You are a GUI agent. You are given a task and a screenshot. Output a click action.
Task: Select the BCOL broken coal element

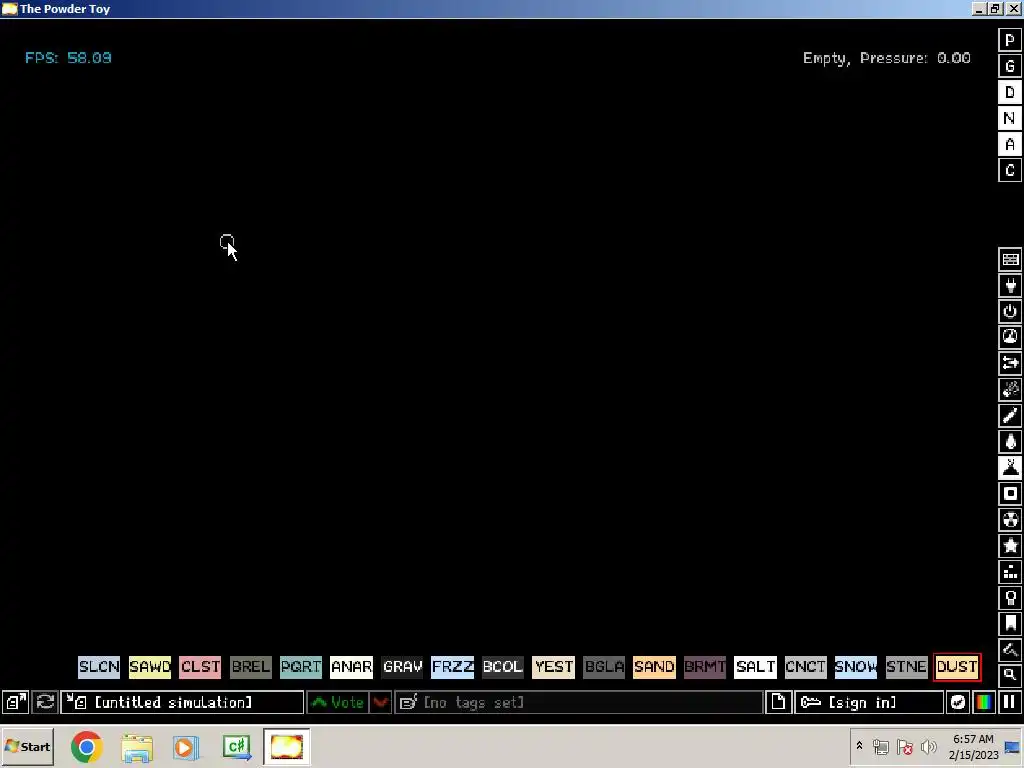pyautogui.click(x=503, y=667)
